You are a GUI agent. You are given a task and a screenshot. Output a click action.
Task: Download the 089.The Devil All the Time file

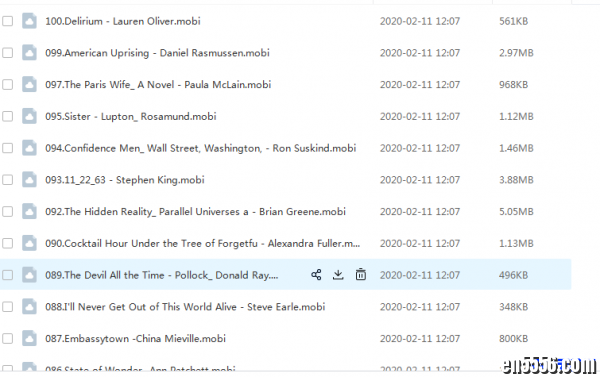click(x=338, y=275)
